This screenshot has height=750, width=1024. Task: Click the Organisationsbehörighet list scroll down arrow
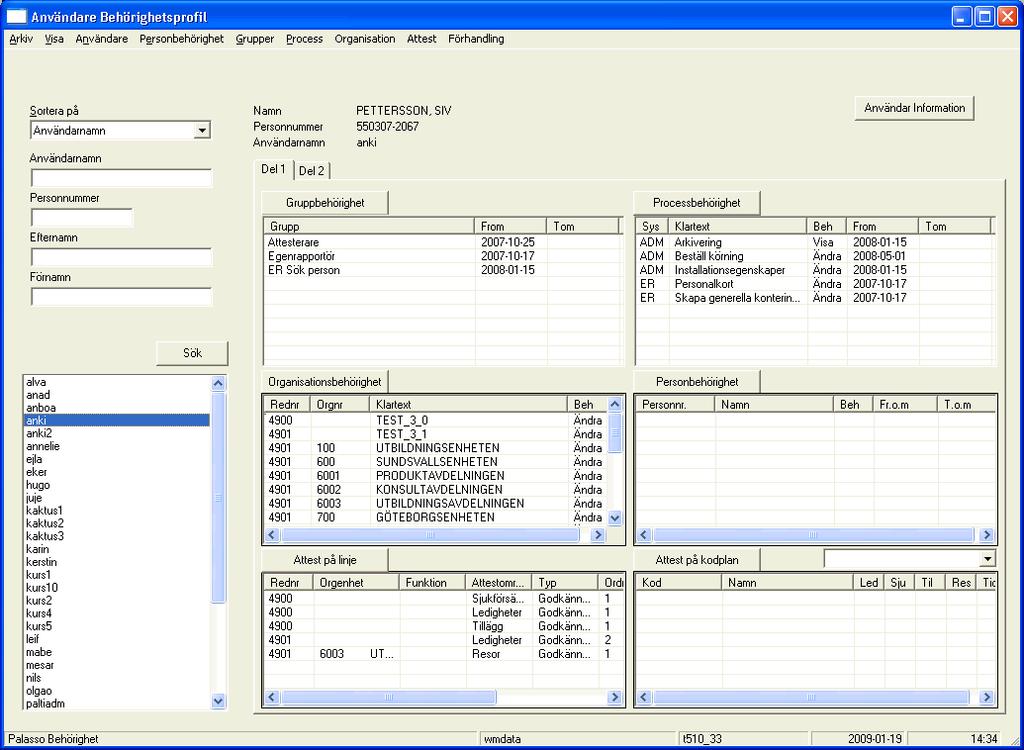tap(615, 518)
